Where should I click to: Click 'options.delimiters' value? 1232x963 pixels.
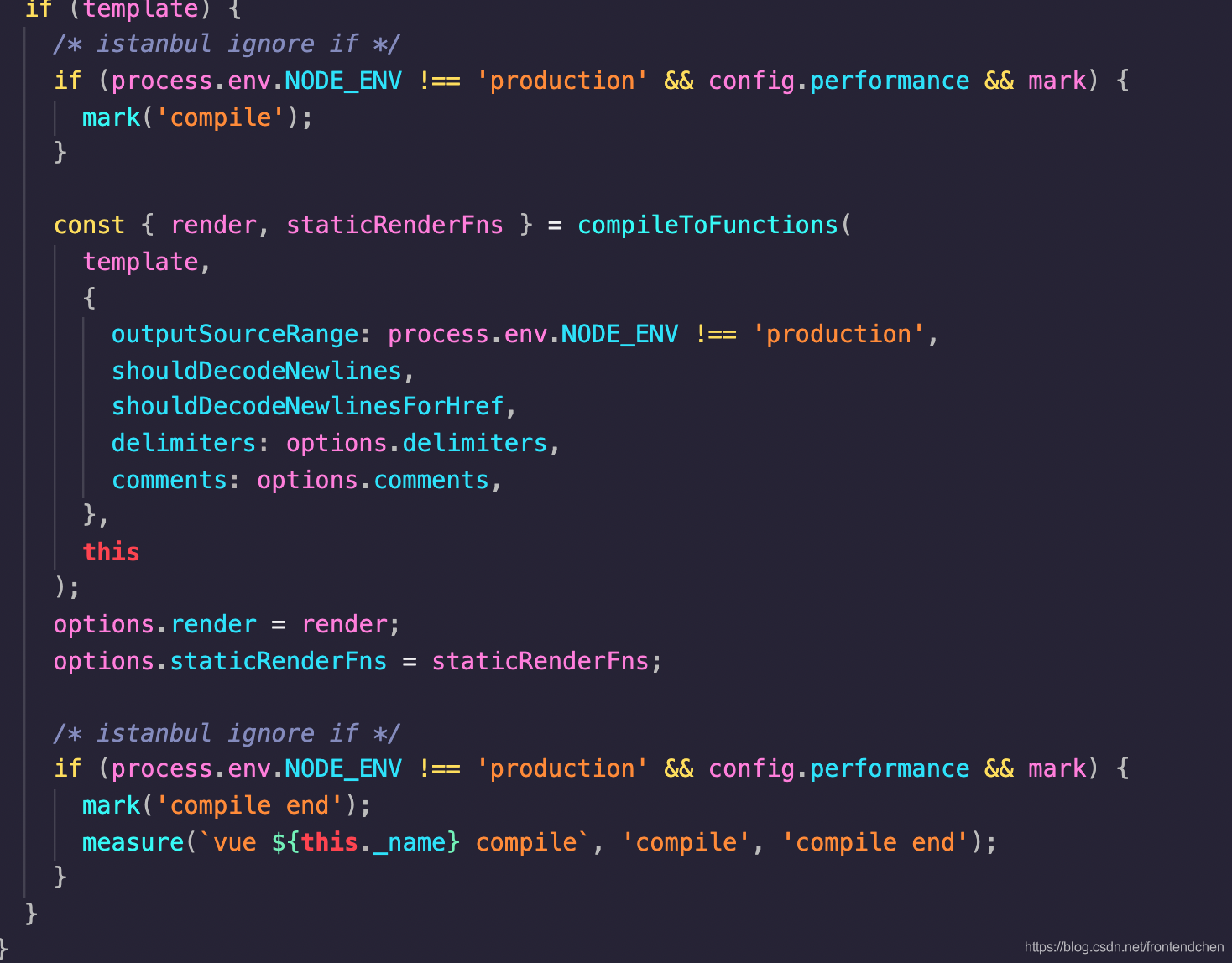click(x=416, y=443)
